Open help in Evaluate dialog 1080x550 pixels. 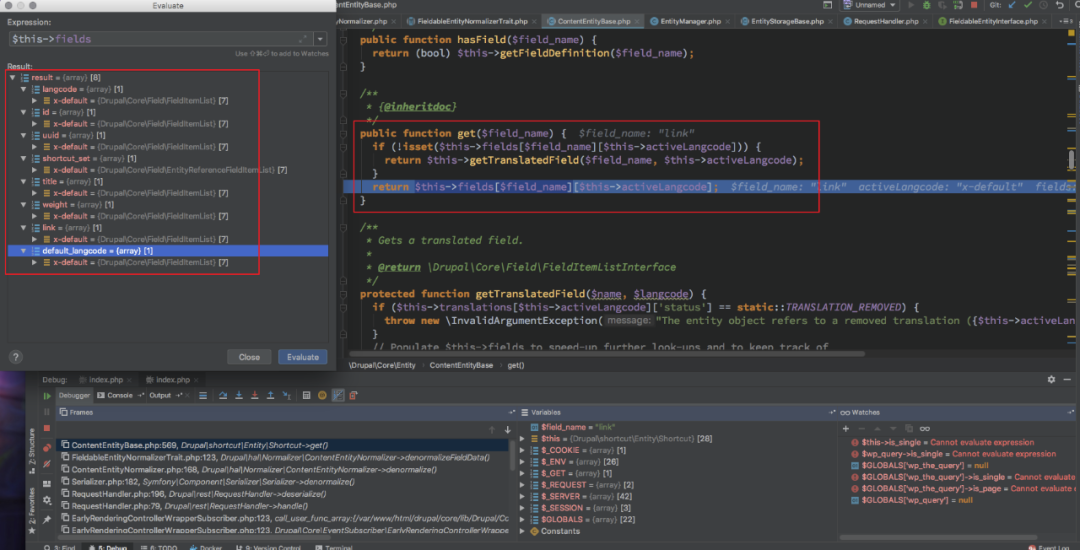coord(17,357)
